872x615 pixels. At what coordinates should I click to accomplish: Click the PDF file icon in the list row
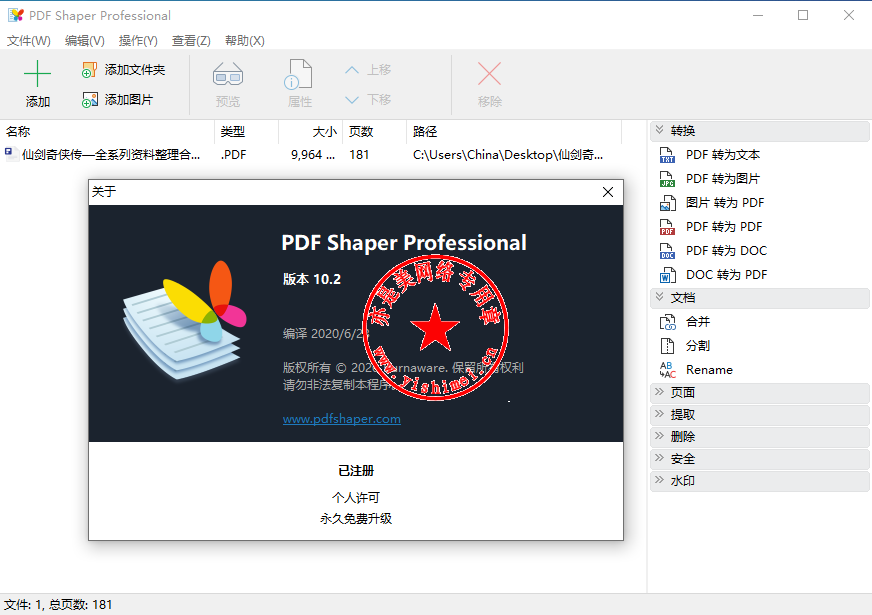(x=11, y=154)
